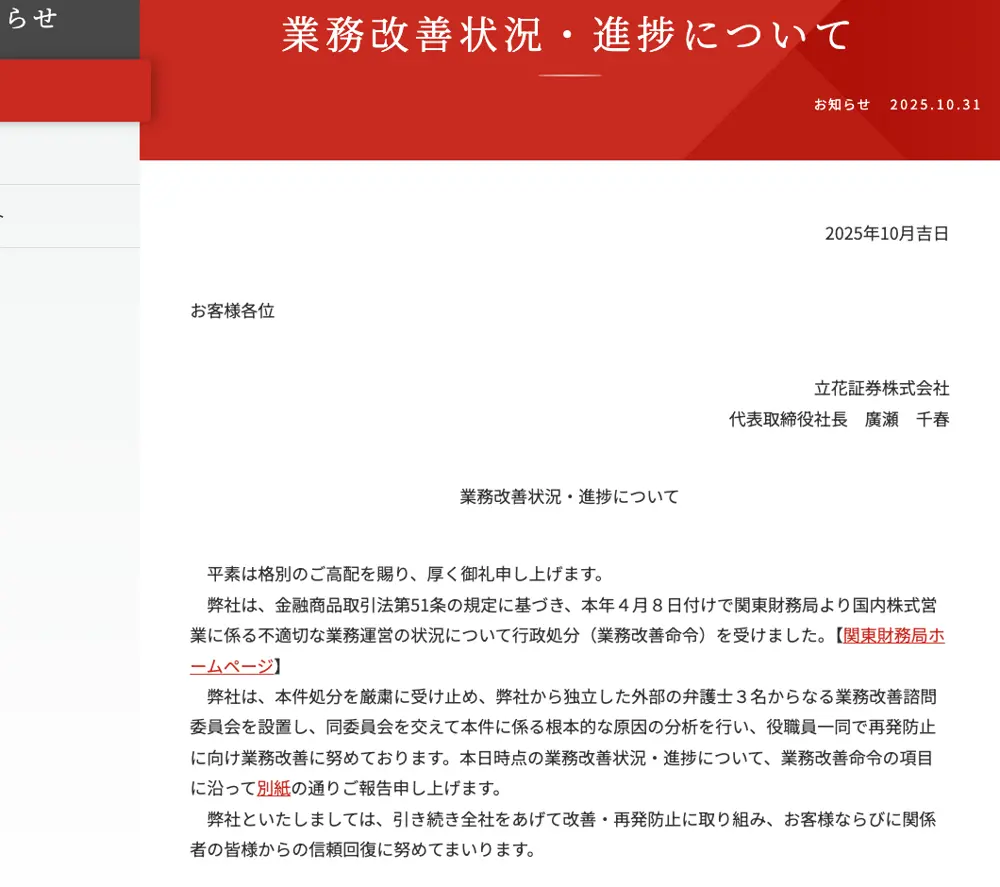Click the salutation お客様各位

[x=233, y=311]
